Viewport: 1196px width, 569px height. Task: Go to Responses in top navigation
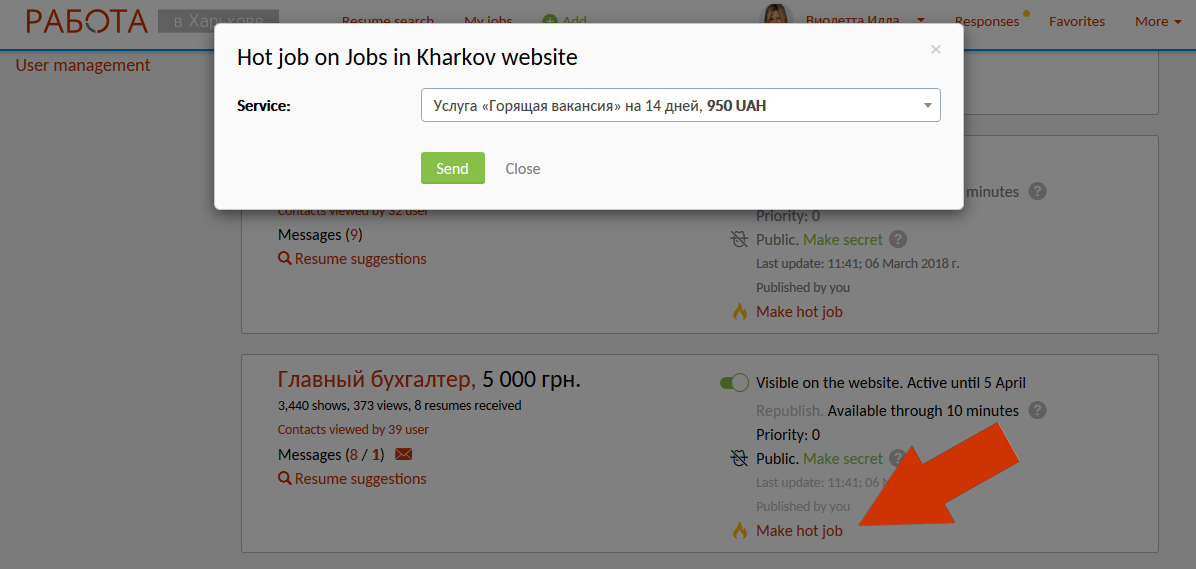tap(986, 21)
